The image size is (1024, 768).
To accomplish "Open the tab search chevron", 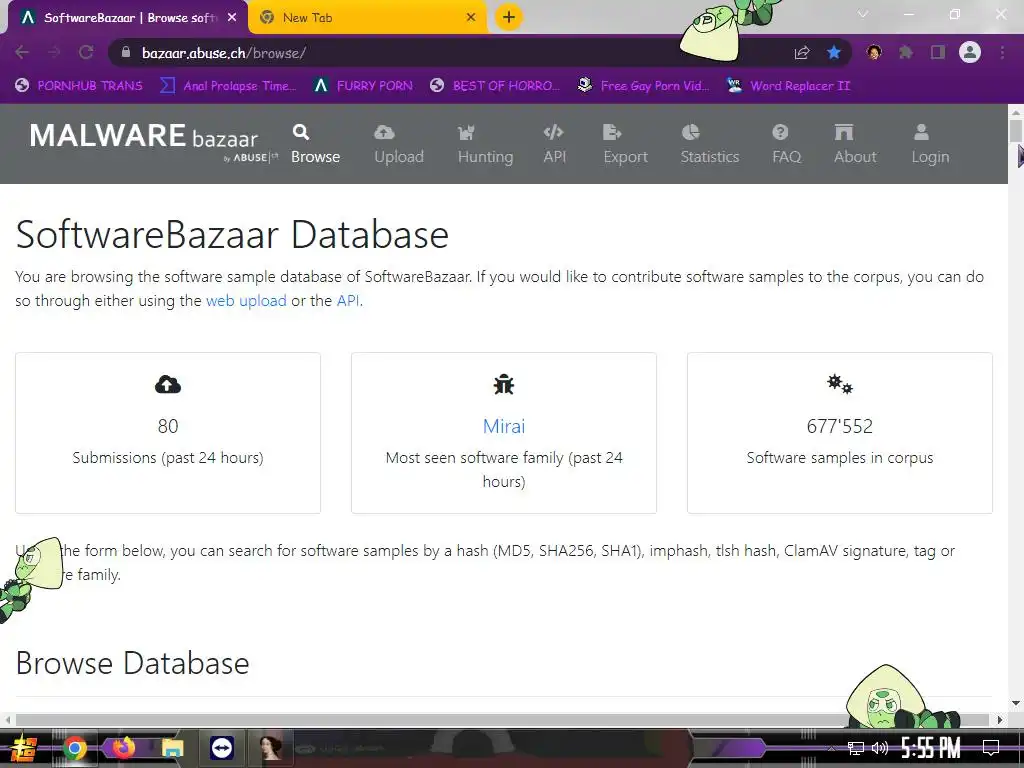I will pos(863,14).
